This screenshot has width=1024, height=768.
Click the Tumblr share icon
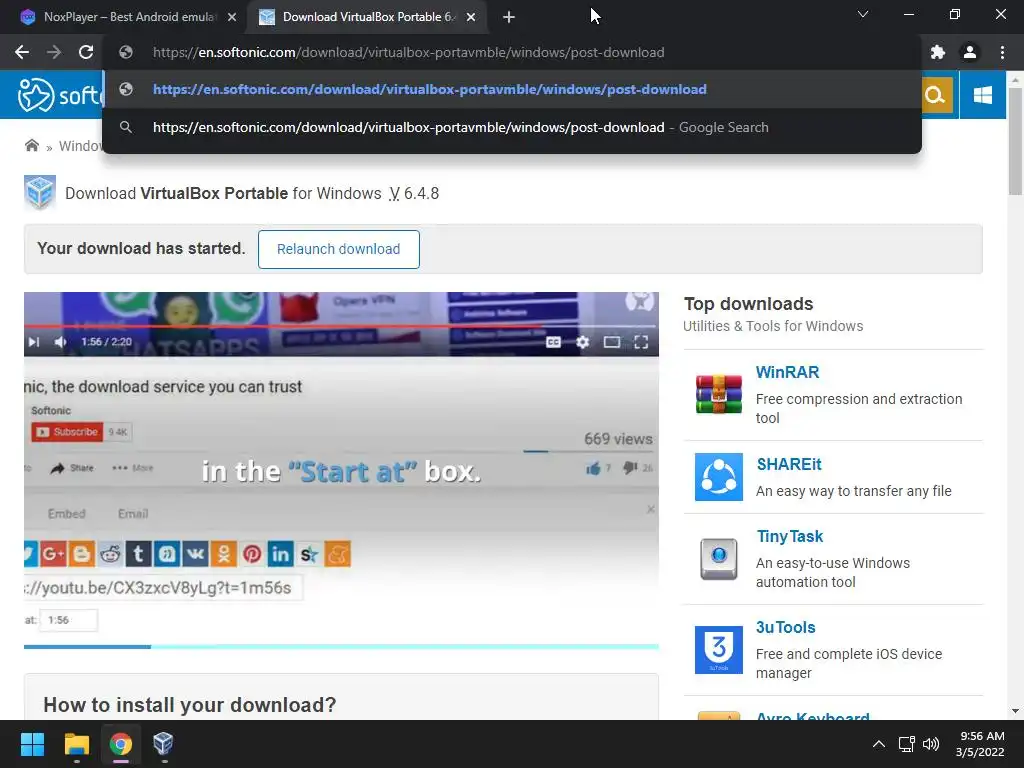138,554
